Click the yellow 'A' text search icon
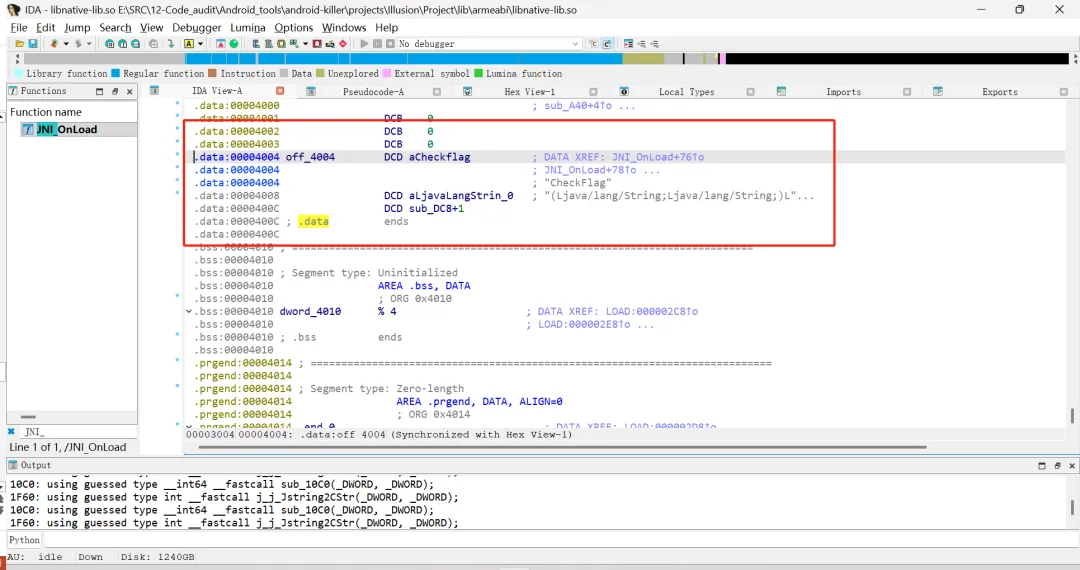1080x570 pixels. click(x=189, y=44)
